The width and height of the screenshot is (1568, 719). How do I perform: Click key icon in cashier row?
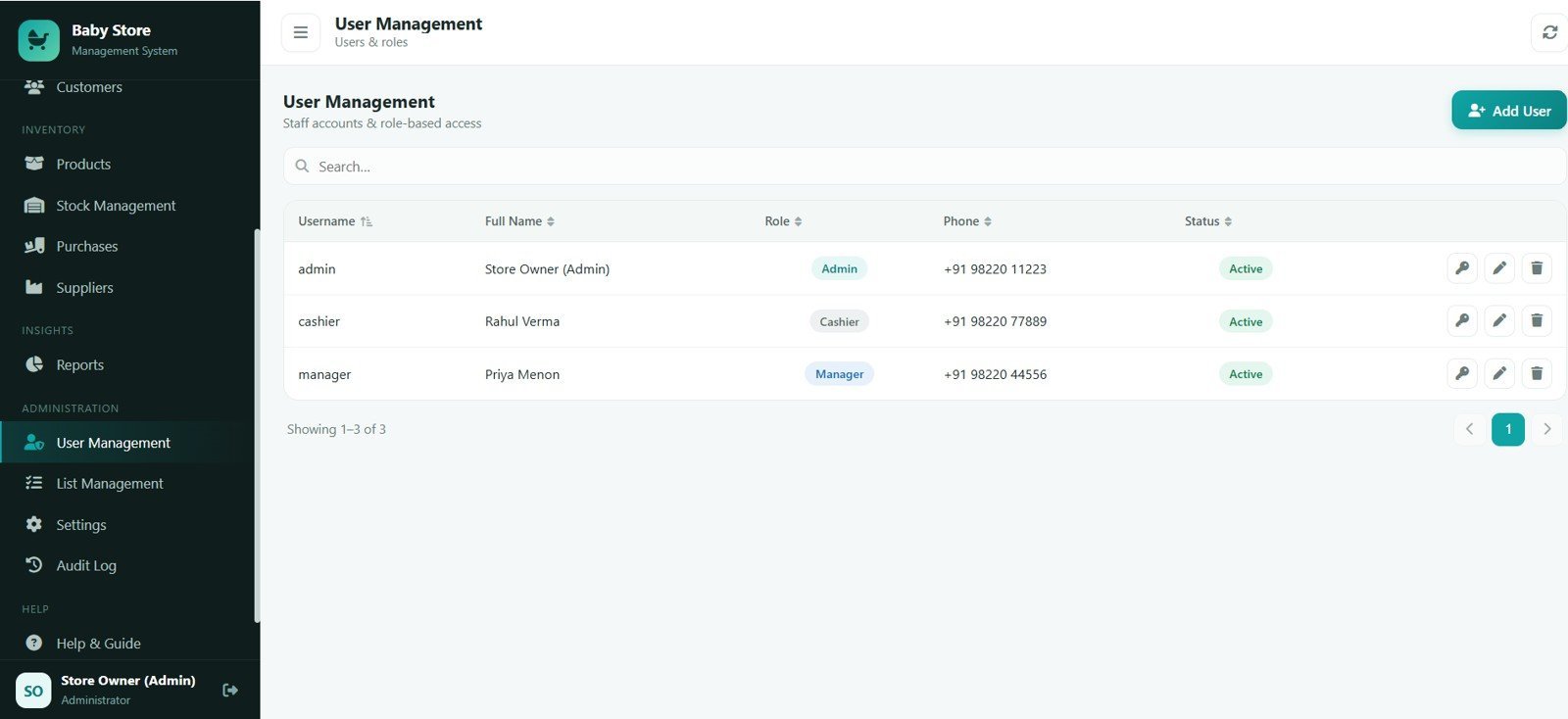point(1462,321)
